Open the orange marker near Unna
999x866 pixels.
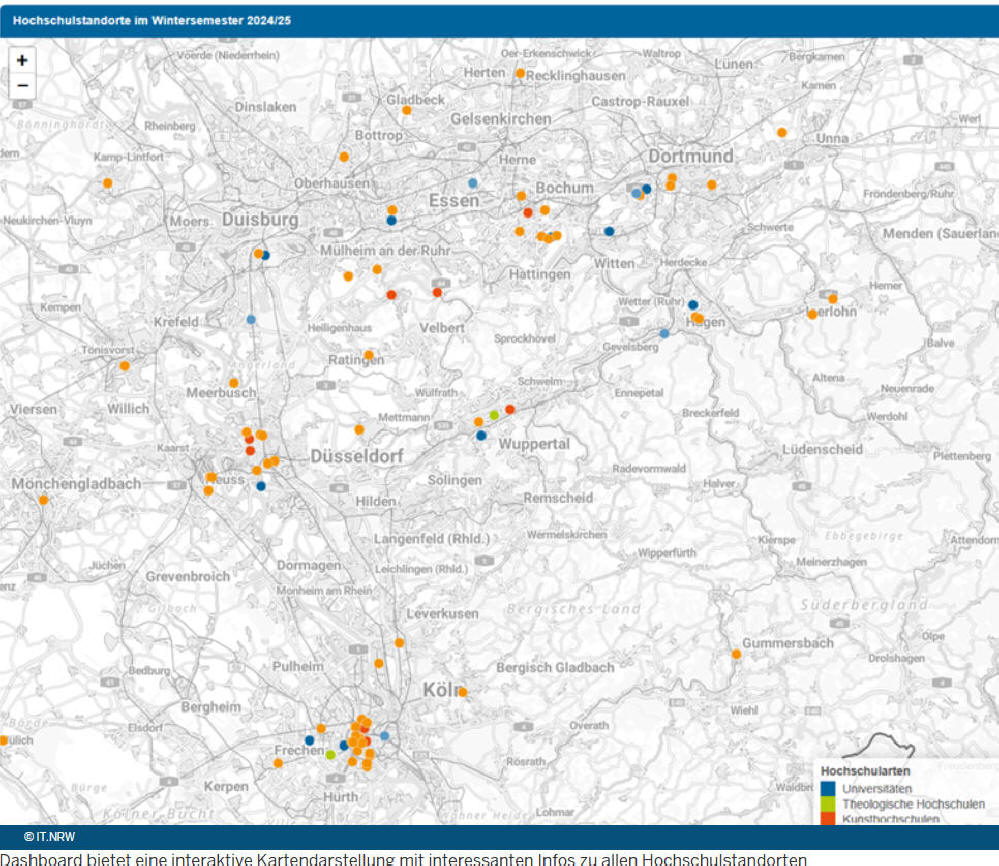pos(782,132)
